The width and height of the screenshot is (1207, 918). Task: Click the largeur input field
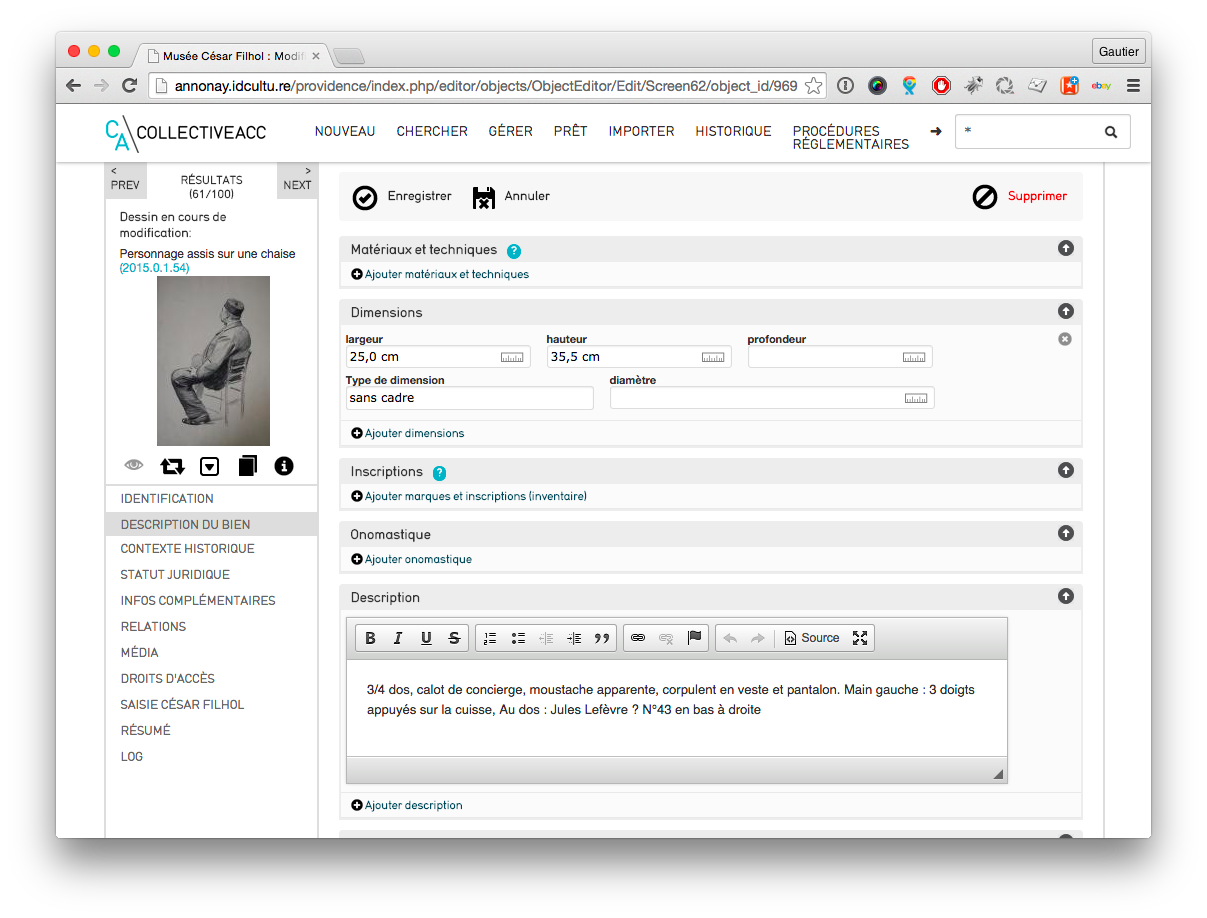click(x=437, y=357)
